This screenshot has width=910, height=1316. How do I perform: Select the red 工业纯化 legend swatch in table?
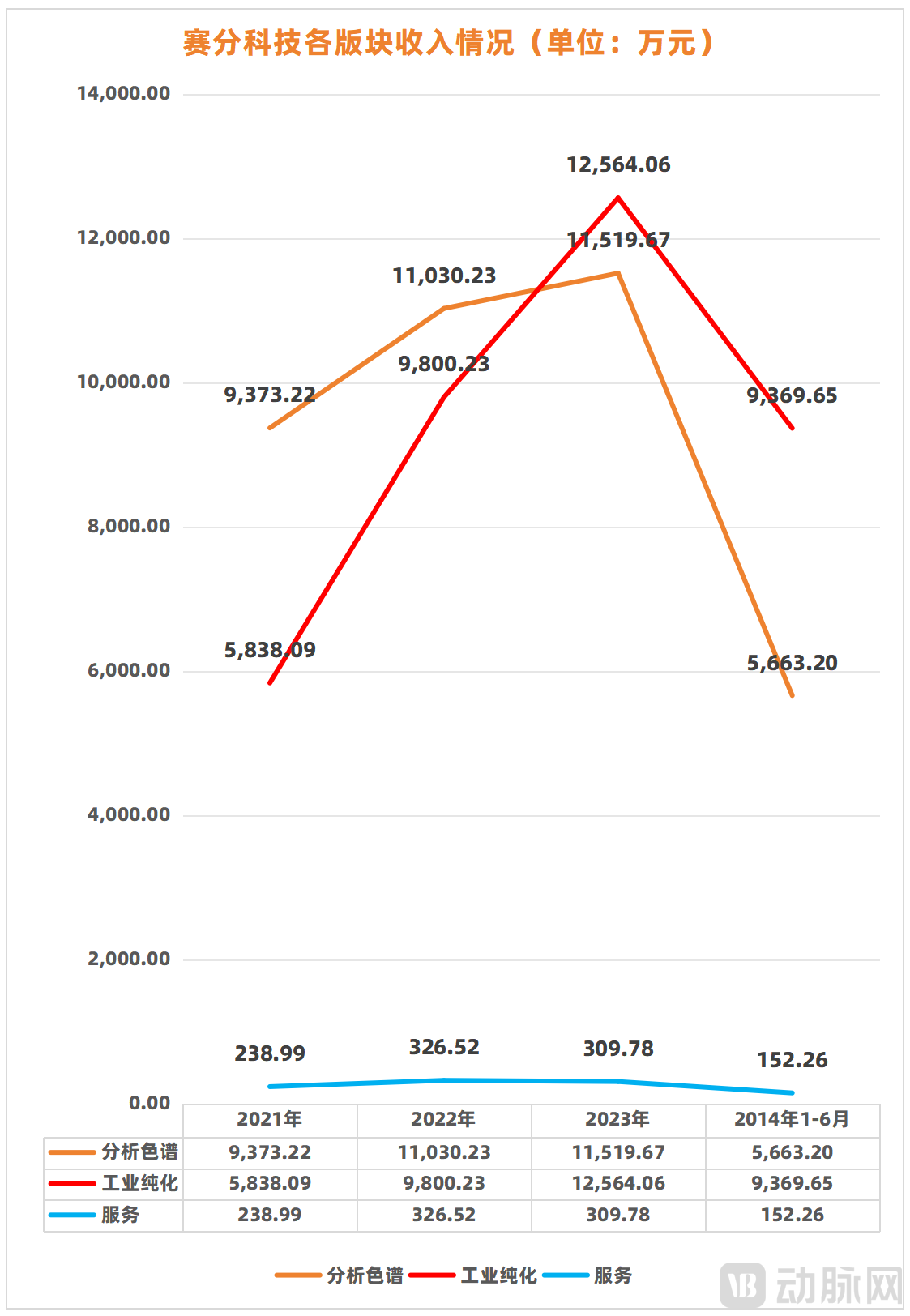[73, 1183]
